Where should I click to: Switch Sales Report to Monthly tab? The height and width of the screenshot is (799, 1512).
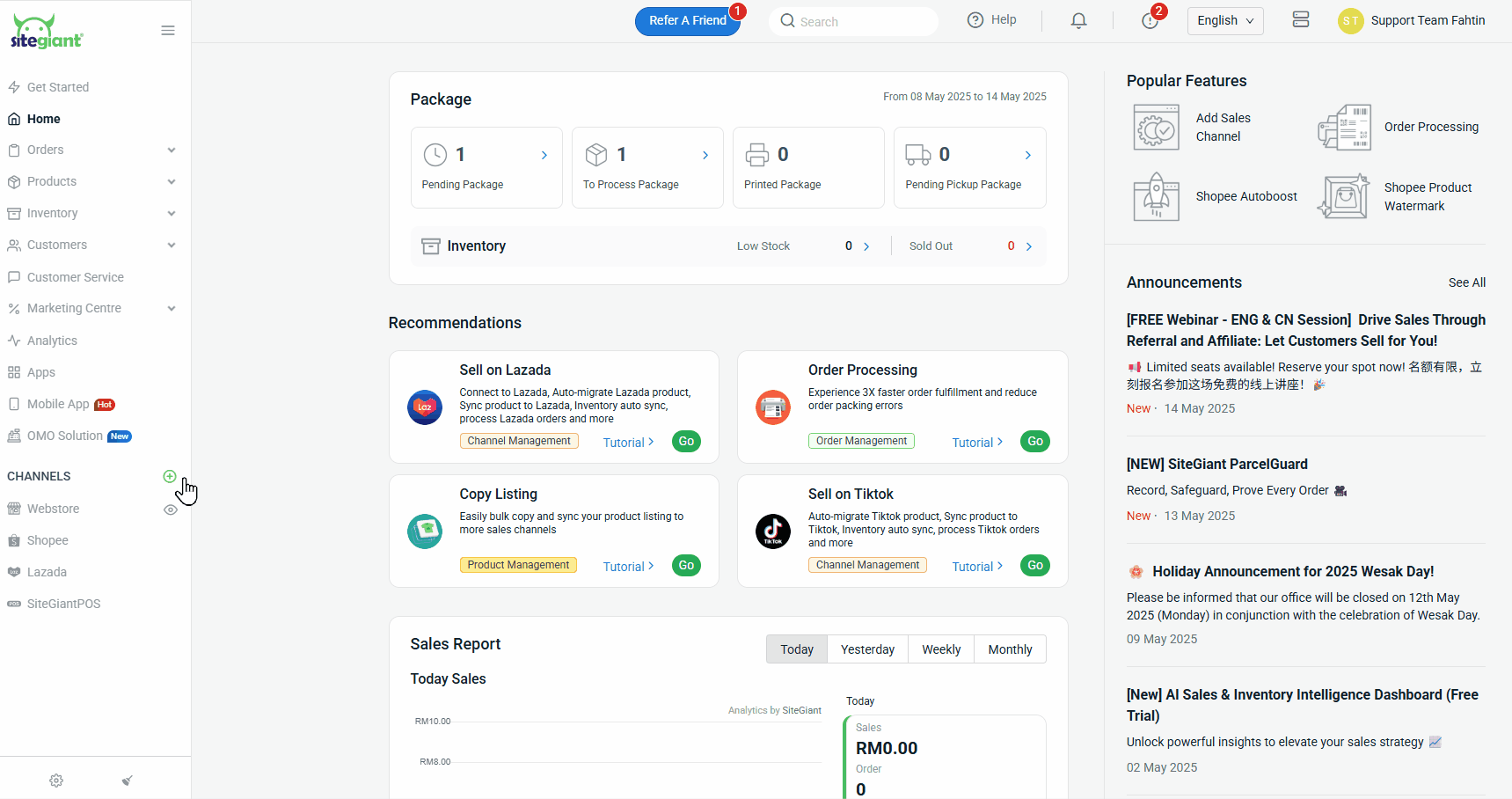[x=1010, y=649]
